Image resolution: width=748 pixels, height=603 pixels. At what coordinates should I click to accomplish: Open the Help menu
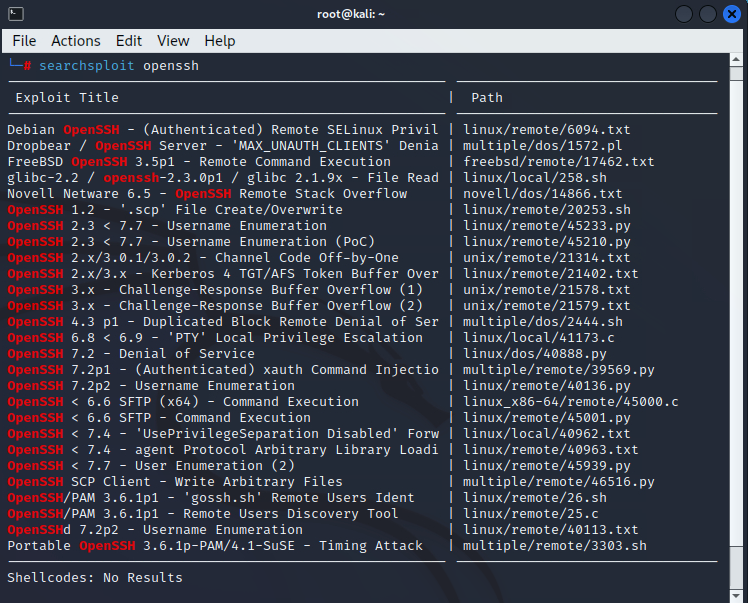219,41
